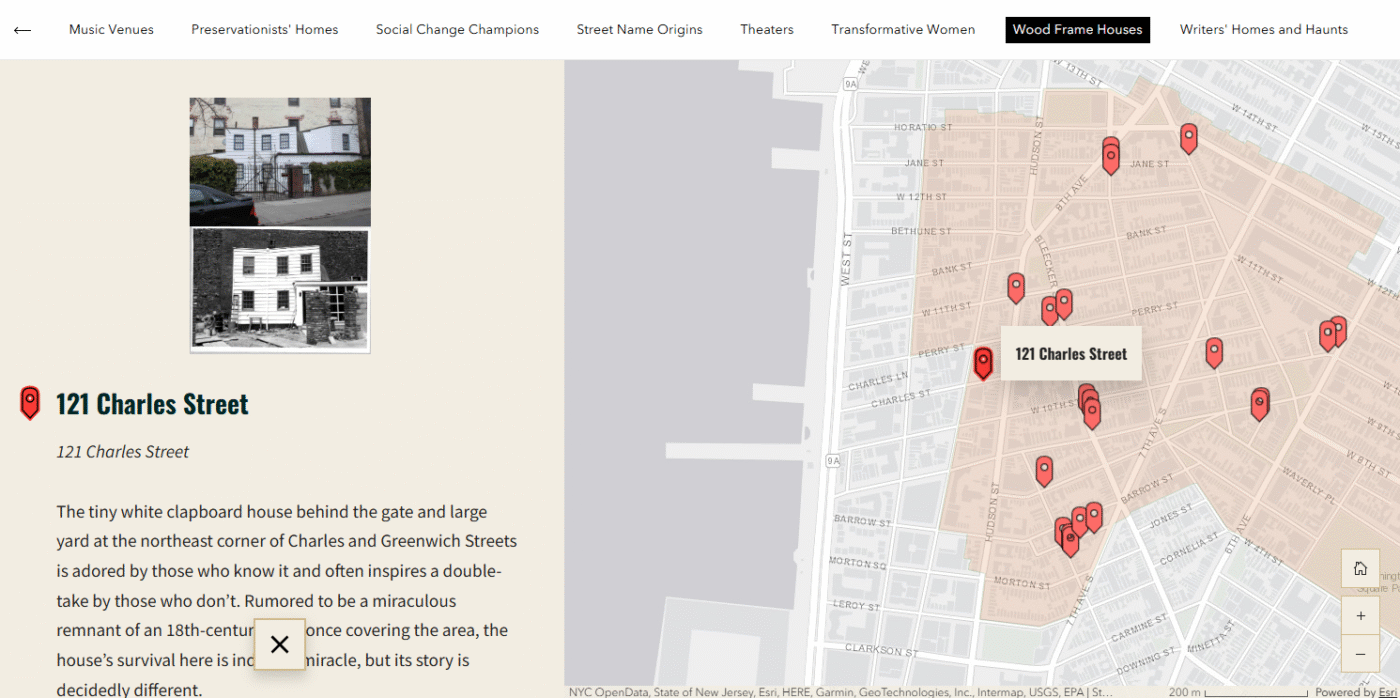
Task: Open the black-and-white house photo
Action: (x=280, y=290)
